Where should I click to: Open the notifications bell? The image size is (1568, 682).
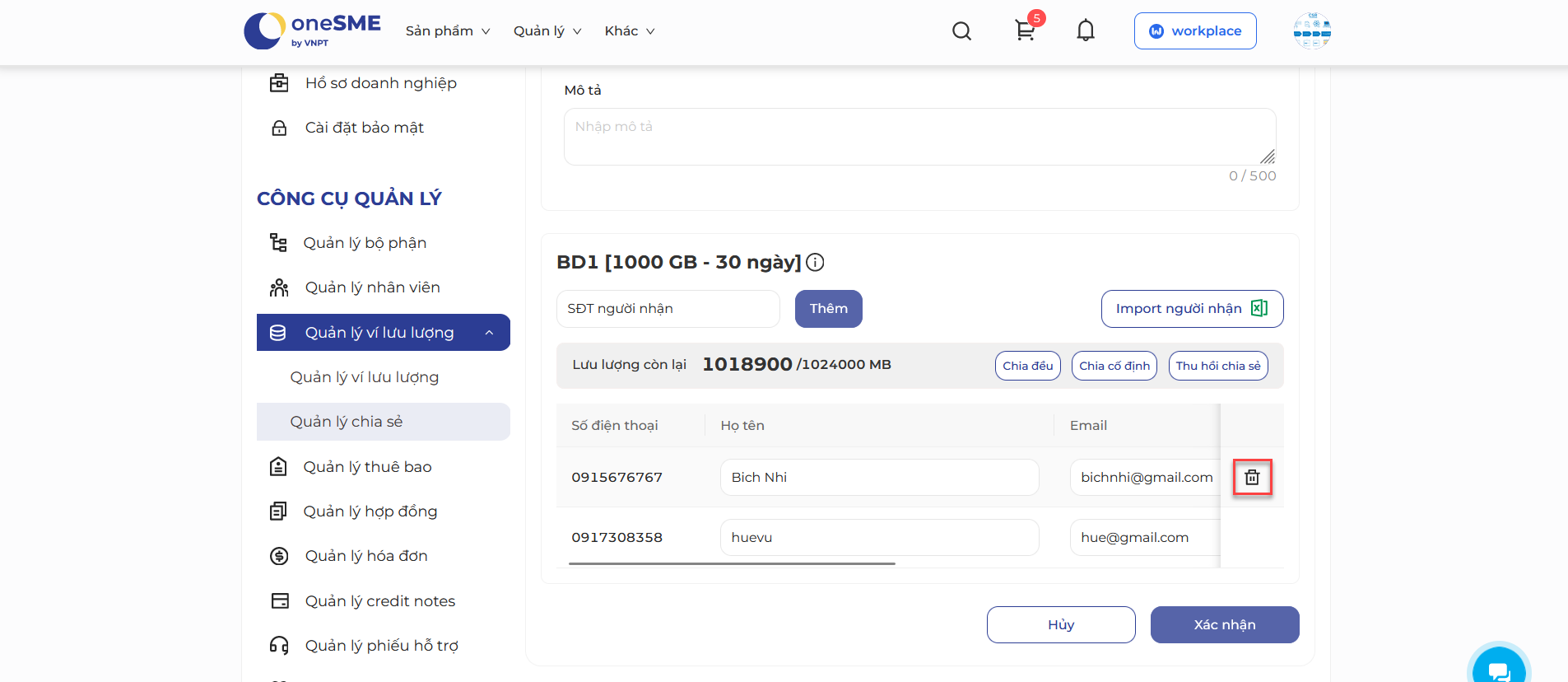pos(1086,30)
